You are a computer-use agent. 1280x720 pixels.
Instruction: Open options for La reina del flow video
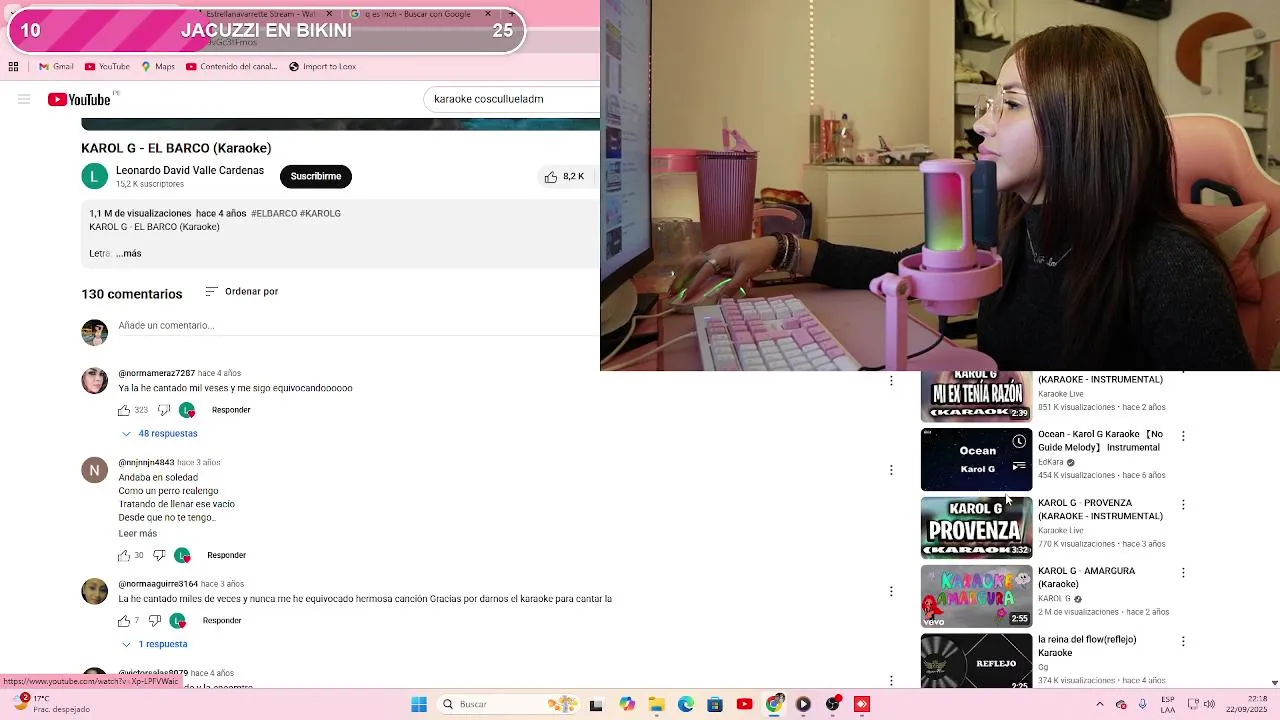[x=1183, y=641]
